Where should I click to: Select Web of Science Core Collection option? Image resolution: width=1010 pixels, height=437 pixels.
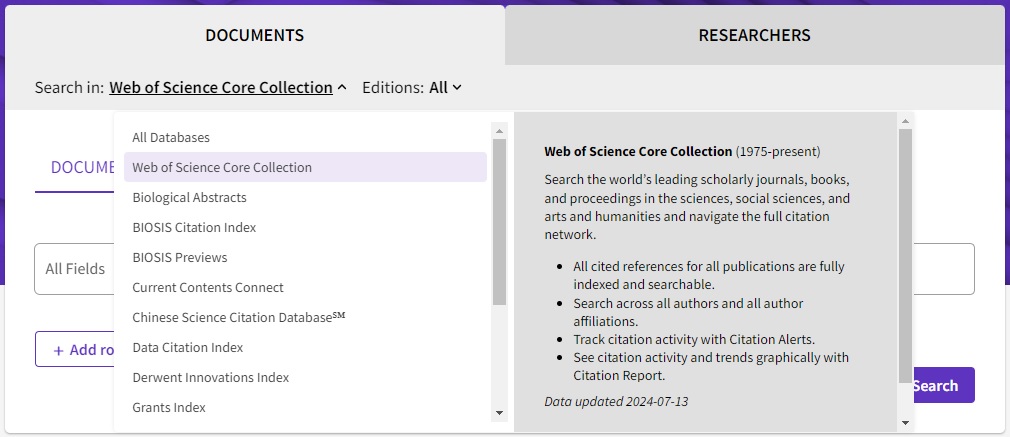coord(222,167)
